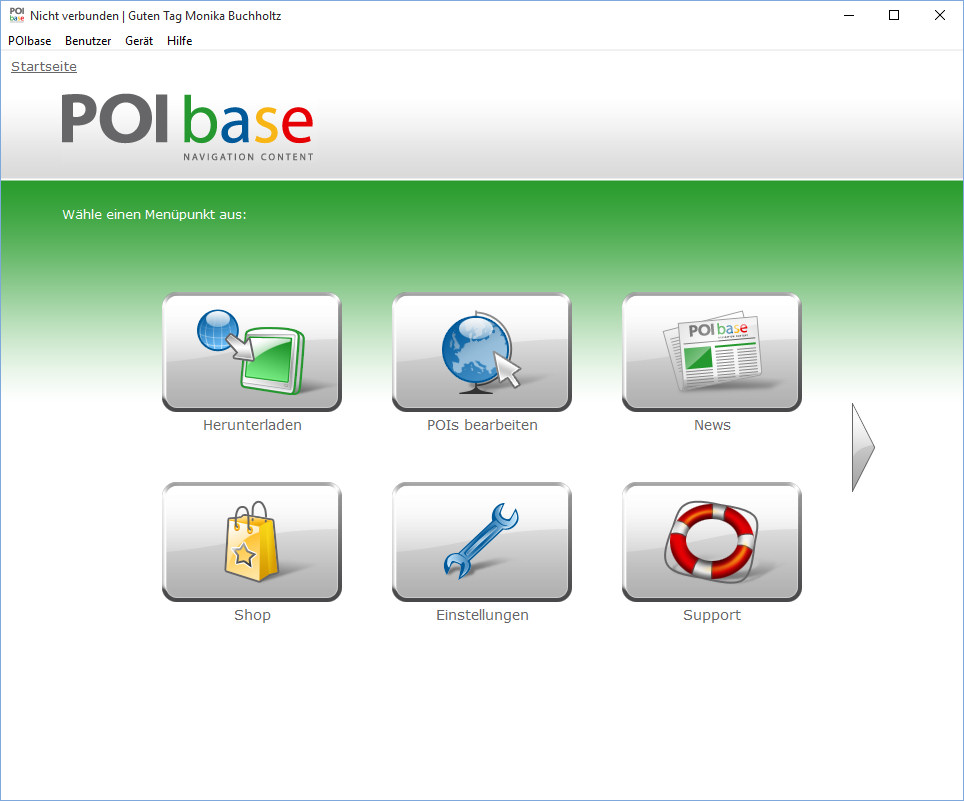The image size is (964, 801).
Task: Click the Einstellungen text label
Action: (x=482, y=615)
